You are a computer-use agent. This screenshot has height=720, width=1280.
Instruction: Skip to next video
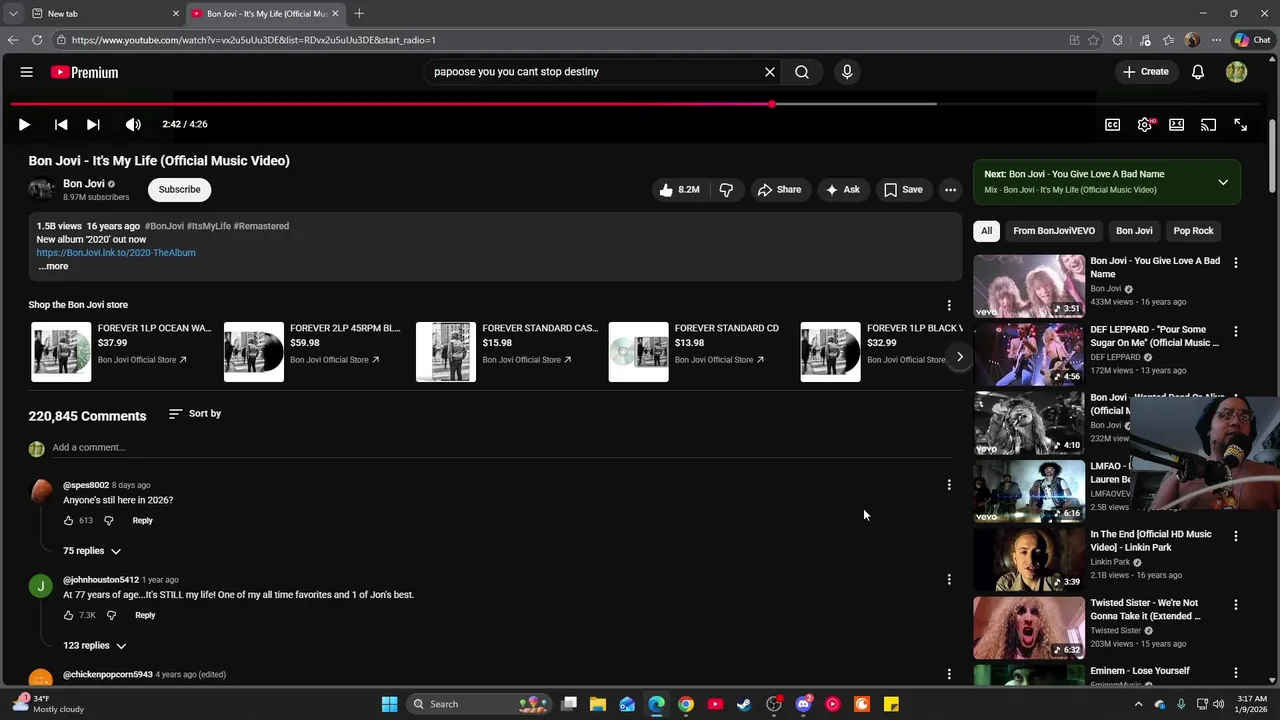(x=93, y=125)
